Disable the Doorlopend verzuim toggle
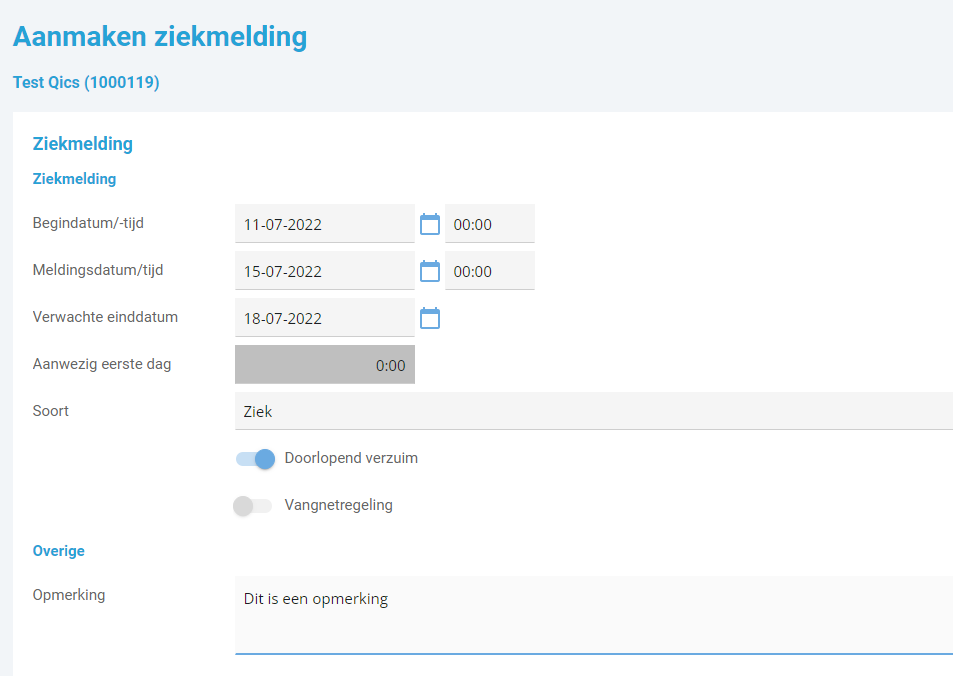Viewport: 953px width, 676px height. coord(255,459)
